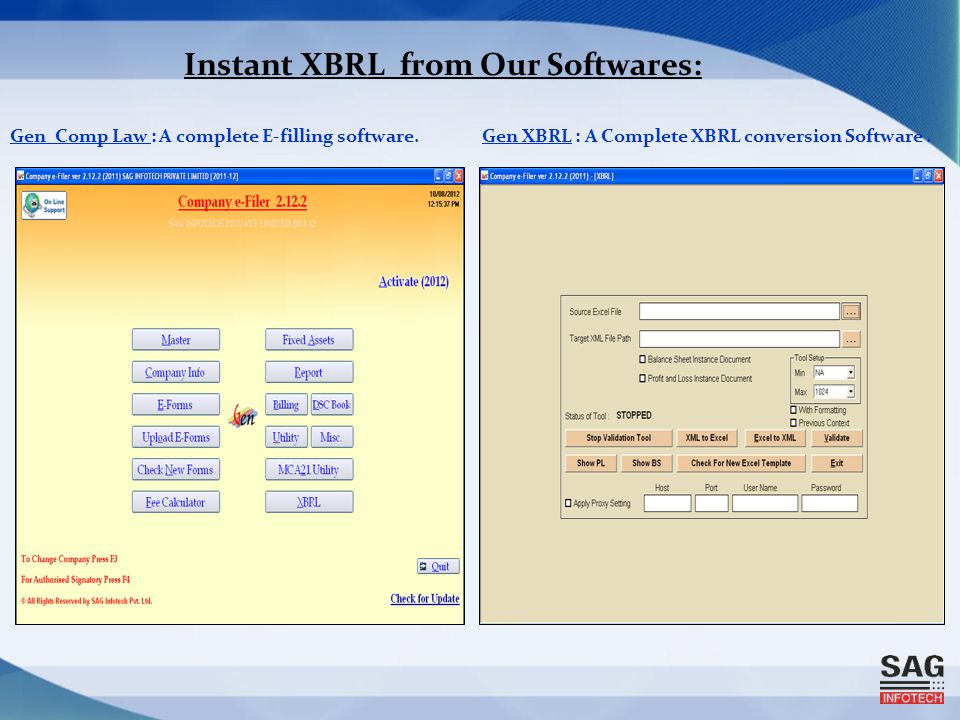Click the On Line Support icon

[x=44, y=205]
